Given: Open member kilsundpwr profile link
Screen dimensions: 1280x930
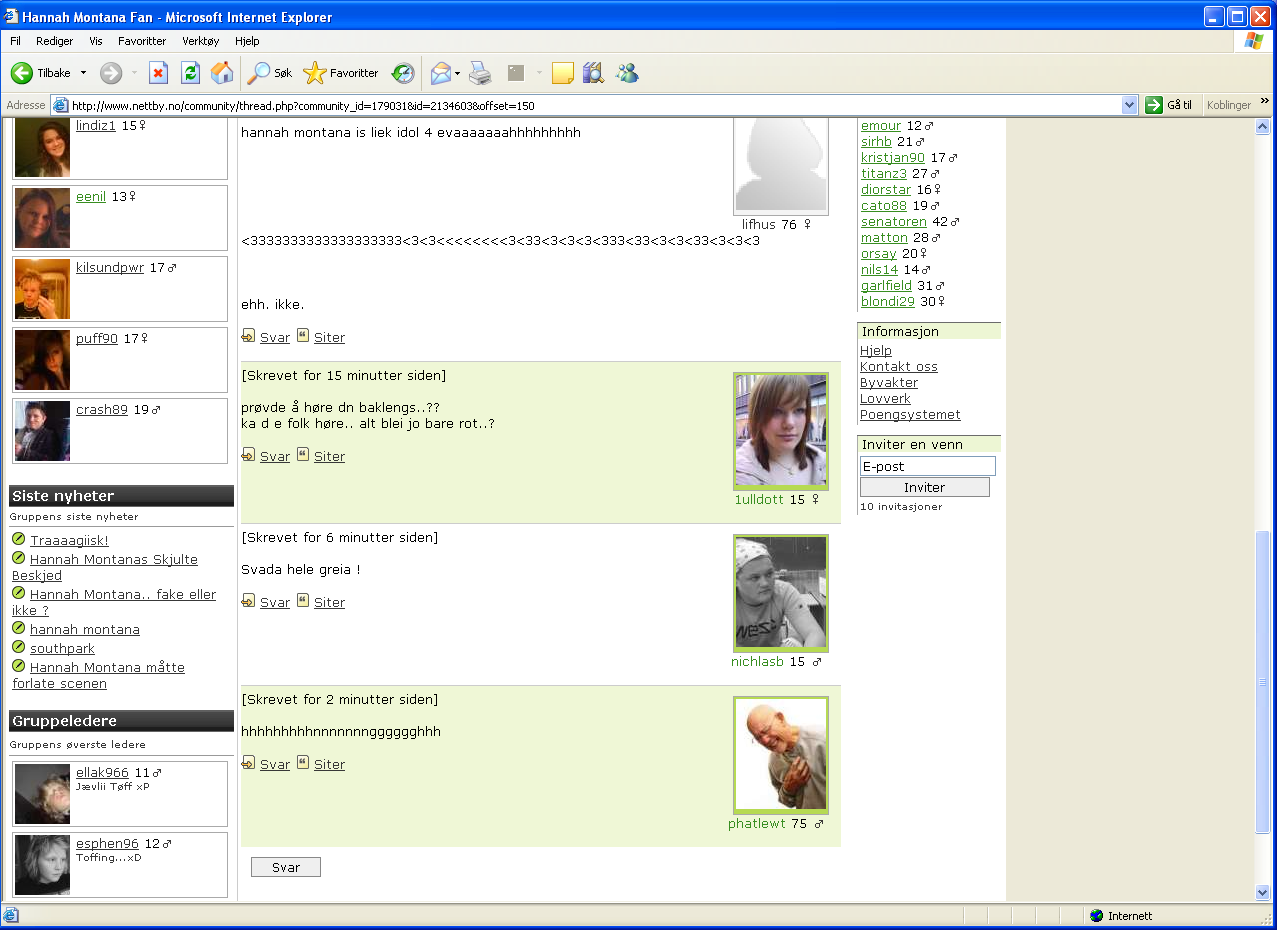Looking at the screenshot, I should click(x=110, y=268).
